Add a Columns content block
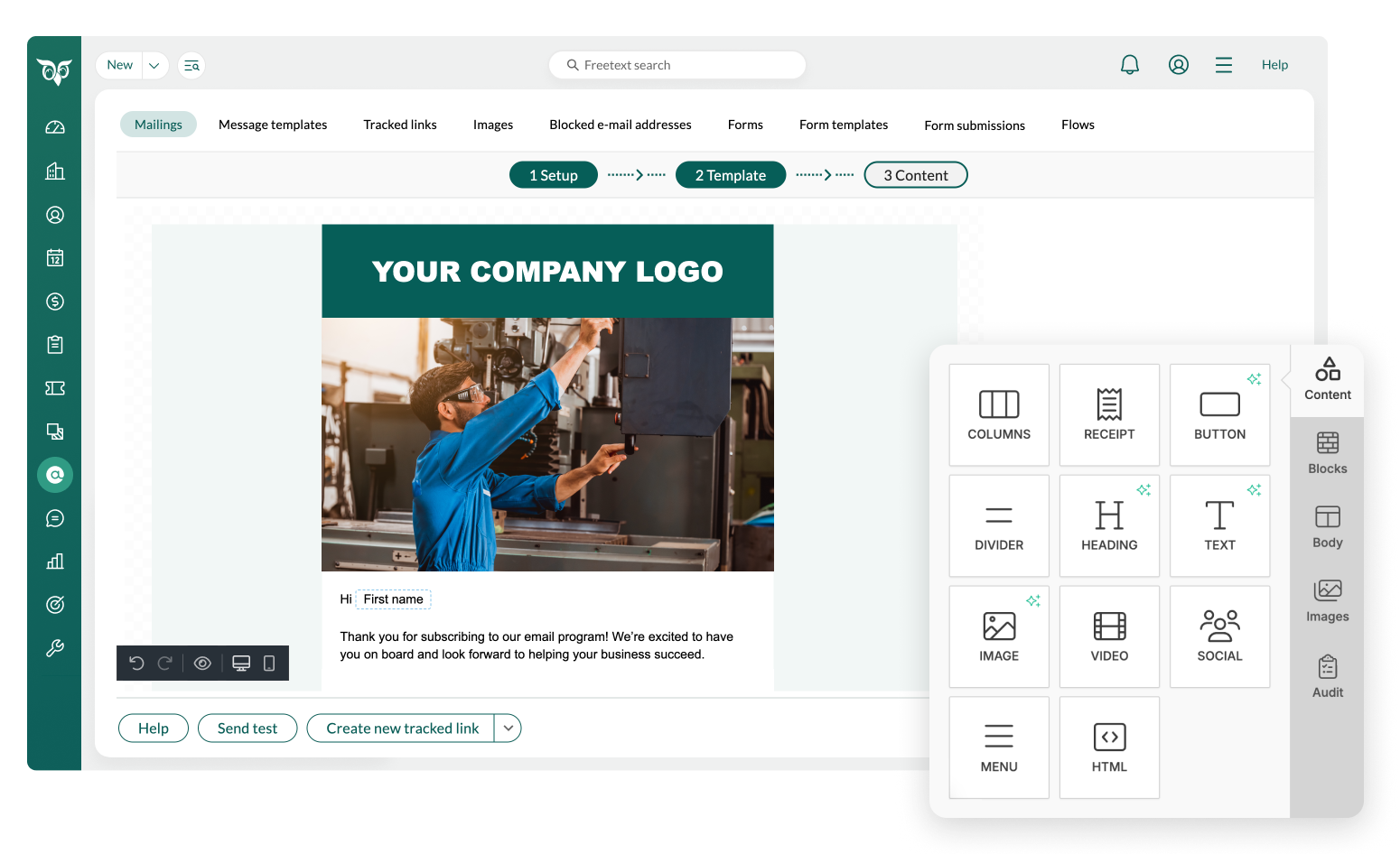The image size is (1400, 854). point(998,415)
